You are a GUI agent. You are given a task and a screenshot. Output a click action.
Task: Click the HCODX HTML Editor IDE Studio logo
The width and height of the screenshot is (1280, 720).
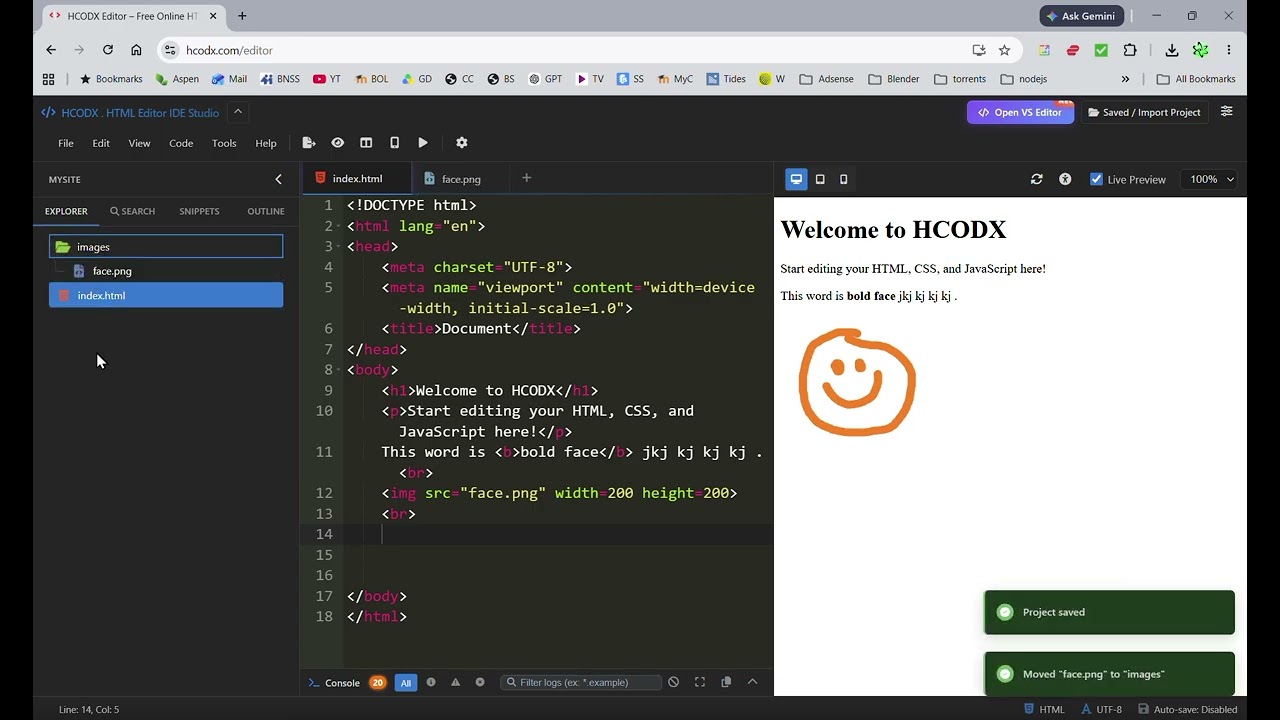(x=130, y=113)
